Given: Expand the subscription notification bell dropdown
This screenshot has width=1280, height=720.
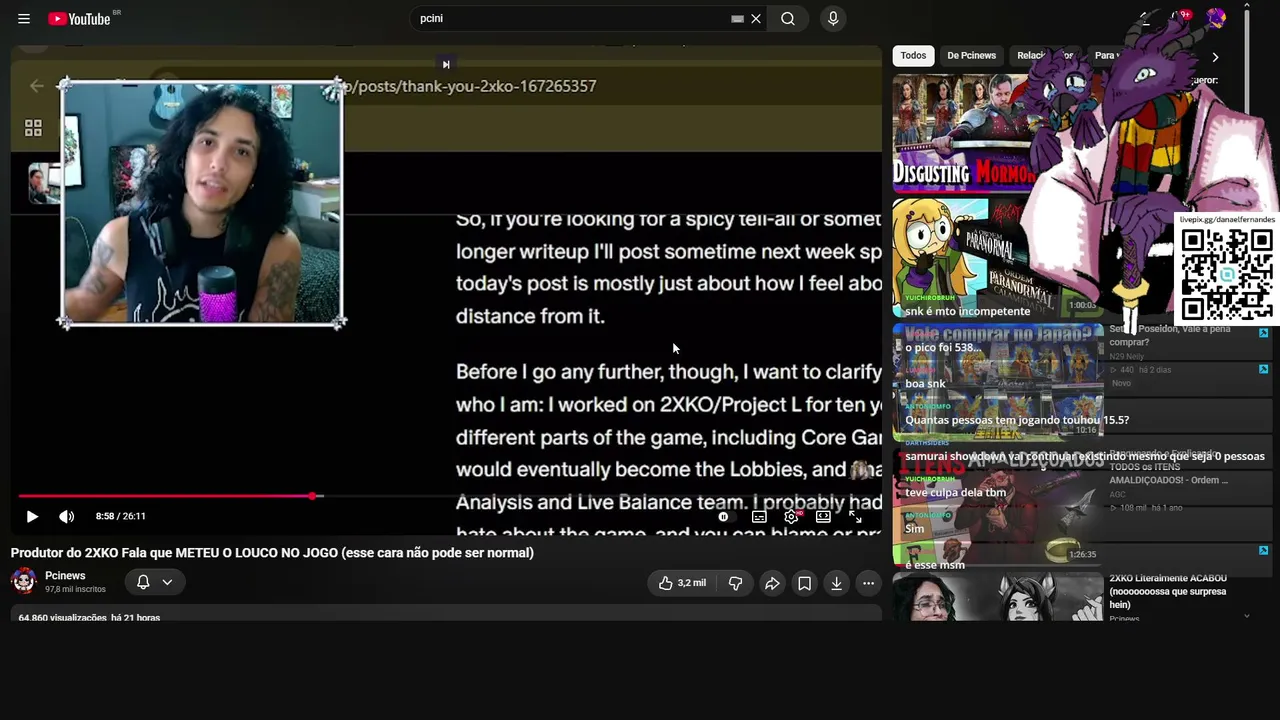Looking at the screenshot, I should (154, 582).
